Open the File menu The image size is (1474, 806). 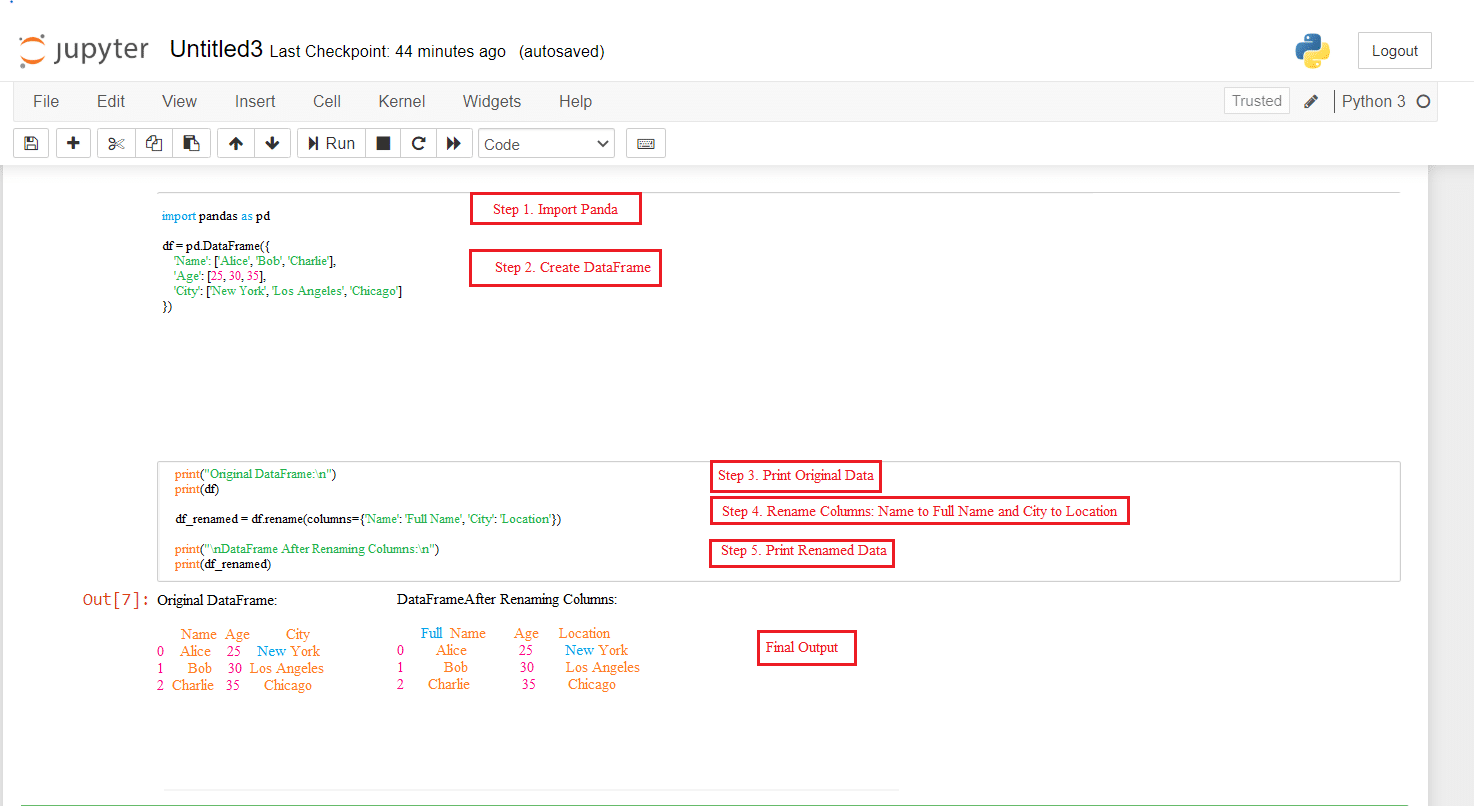coord(46,101)
